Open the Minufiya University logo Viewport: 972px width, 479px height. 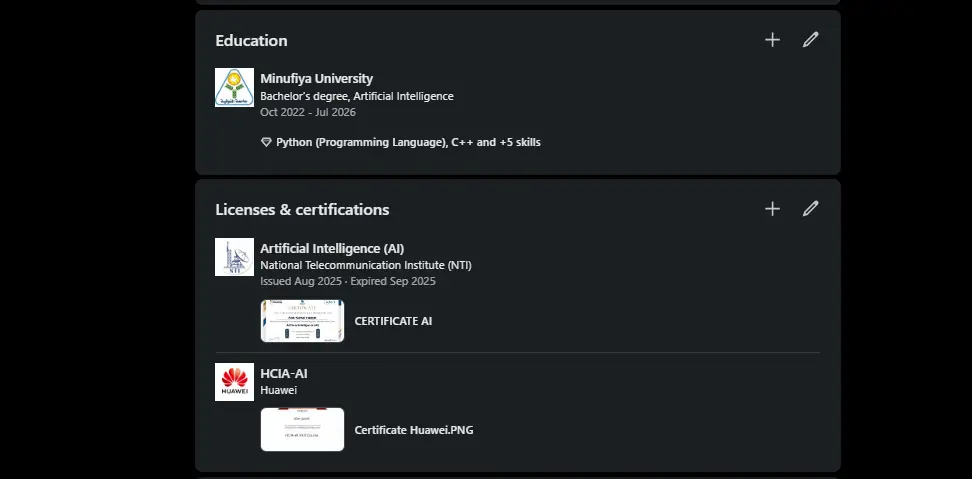(234, 88)
